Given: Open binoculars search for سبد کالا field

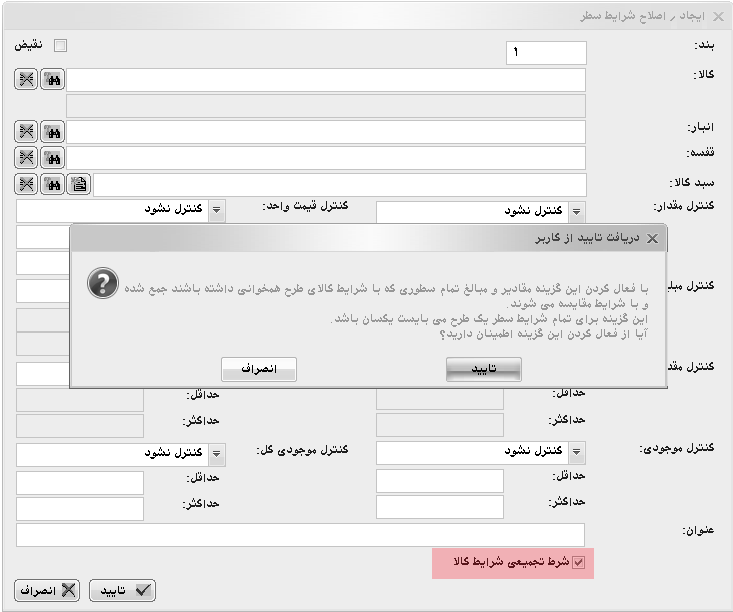Looking at the screenshot, I should pyautogui.click(x=53, y=184).
